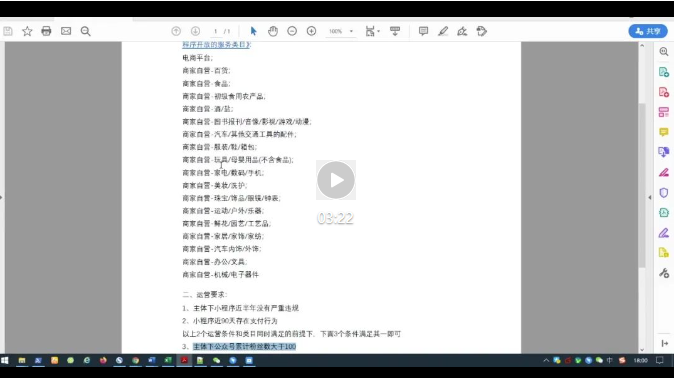
Task: Click the line 商家自营-食品
Action: click(x=206, y=83)
